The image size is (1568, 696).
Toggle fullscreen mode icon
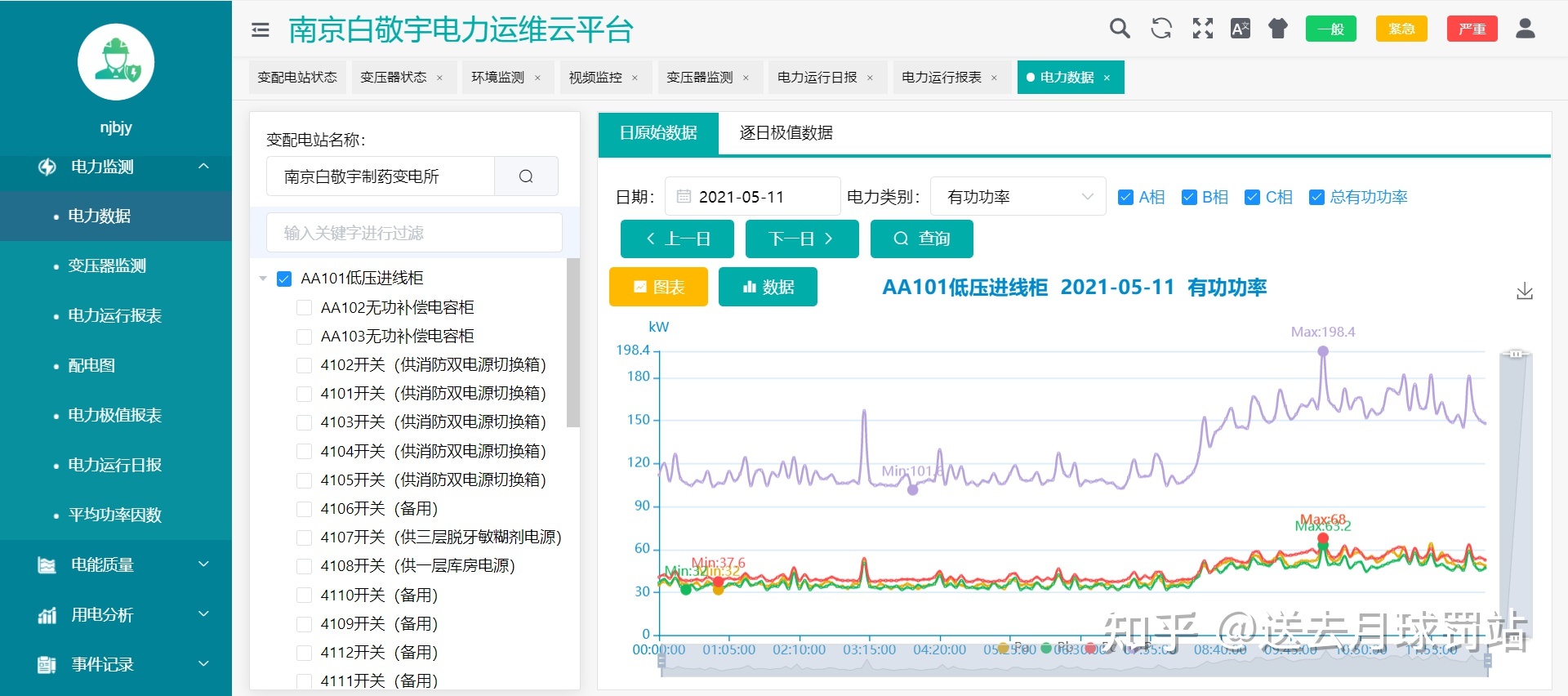pyautogui.click(x=1202, y=29)
